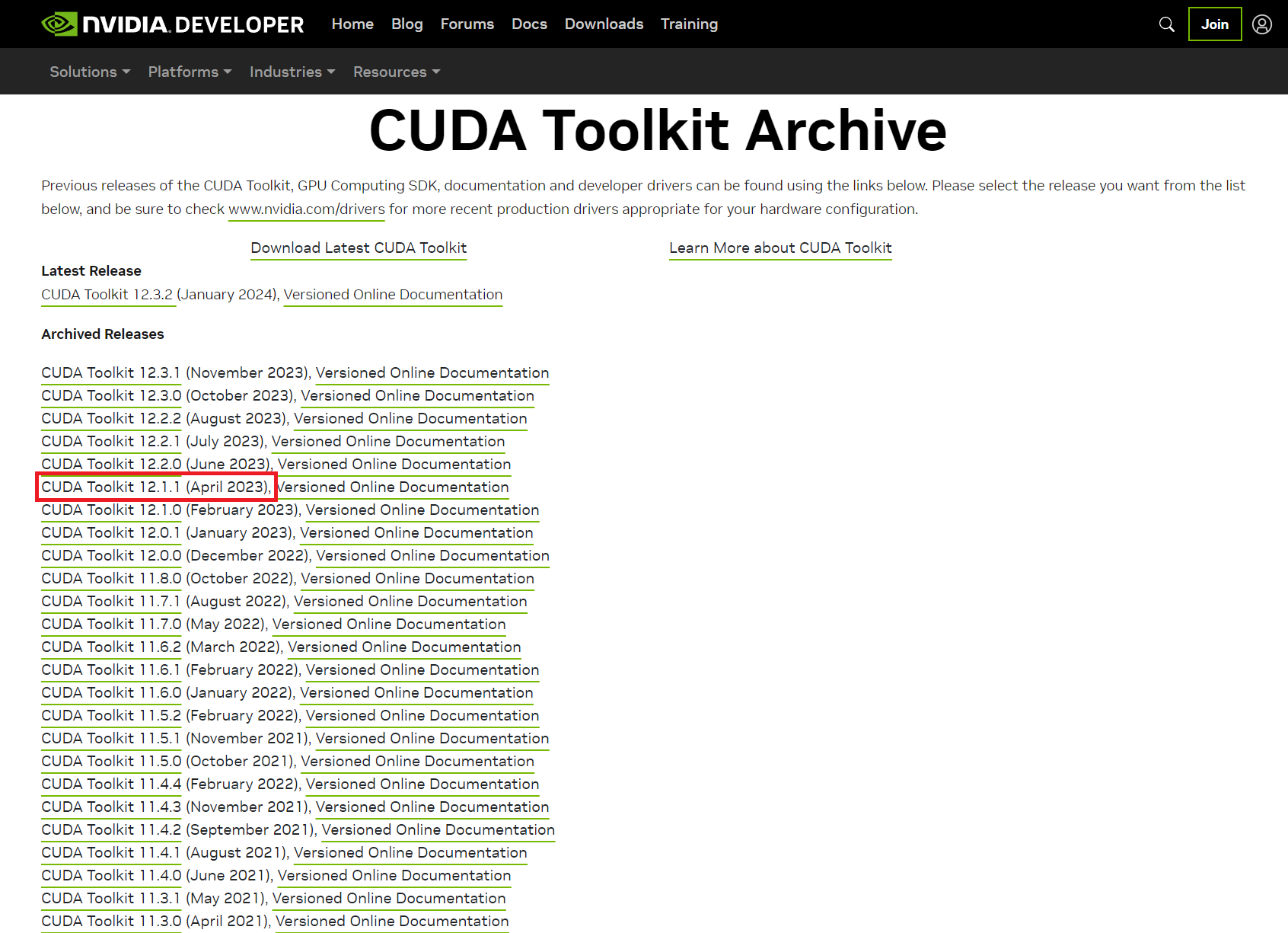1288x933 pixels.
Task: Open CUDA Toolkit 12.3.2 latest release link
Action: point(107,295)
